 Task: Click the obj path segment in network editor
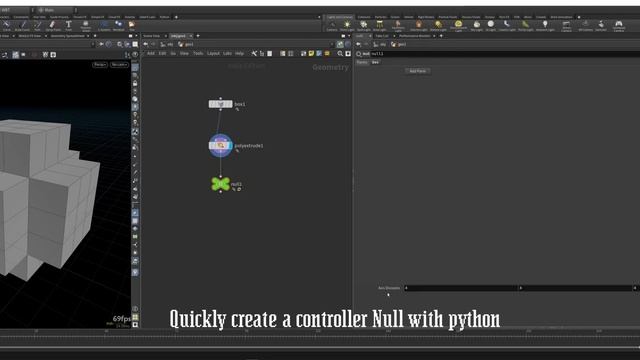(167, 44)
